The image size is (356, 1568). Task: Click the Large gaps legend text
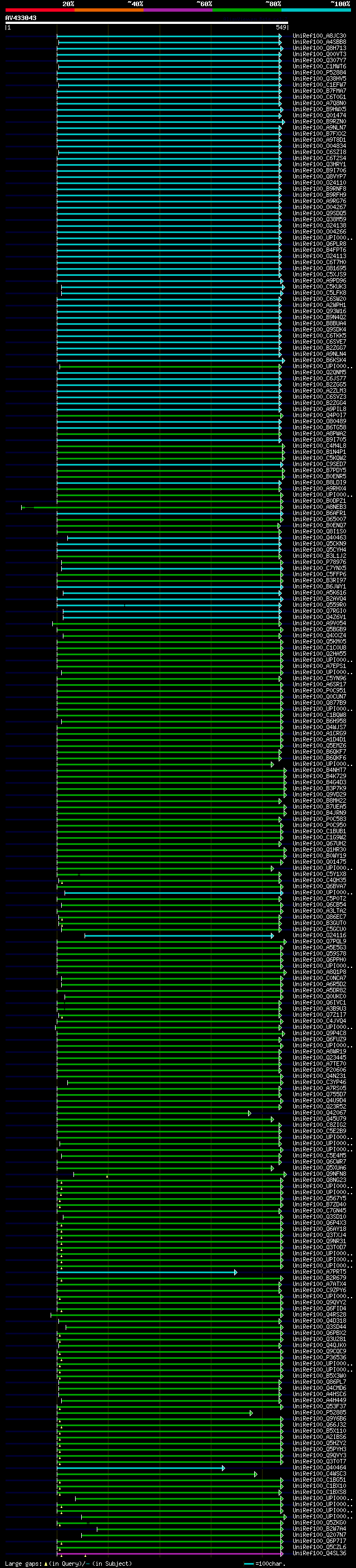click(x=68, y=1563)
